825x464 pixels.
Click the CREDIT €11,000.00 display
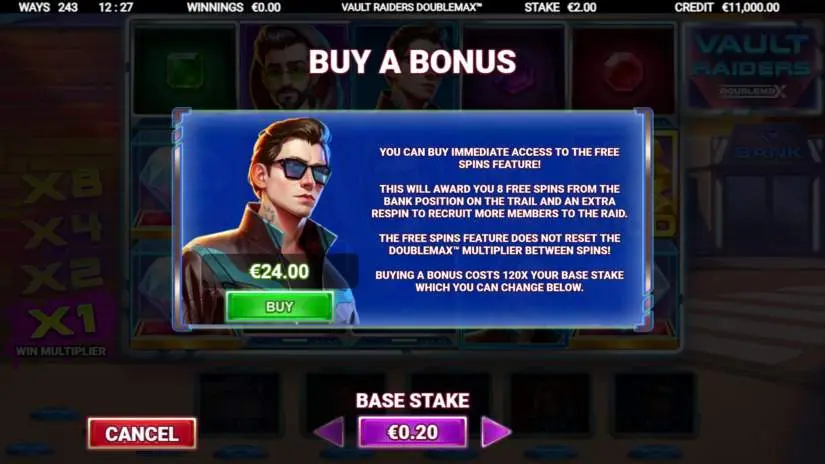pyautogui.click(x=727, y=7)
